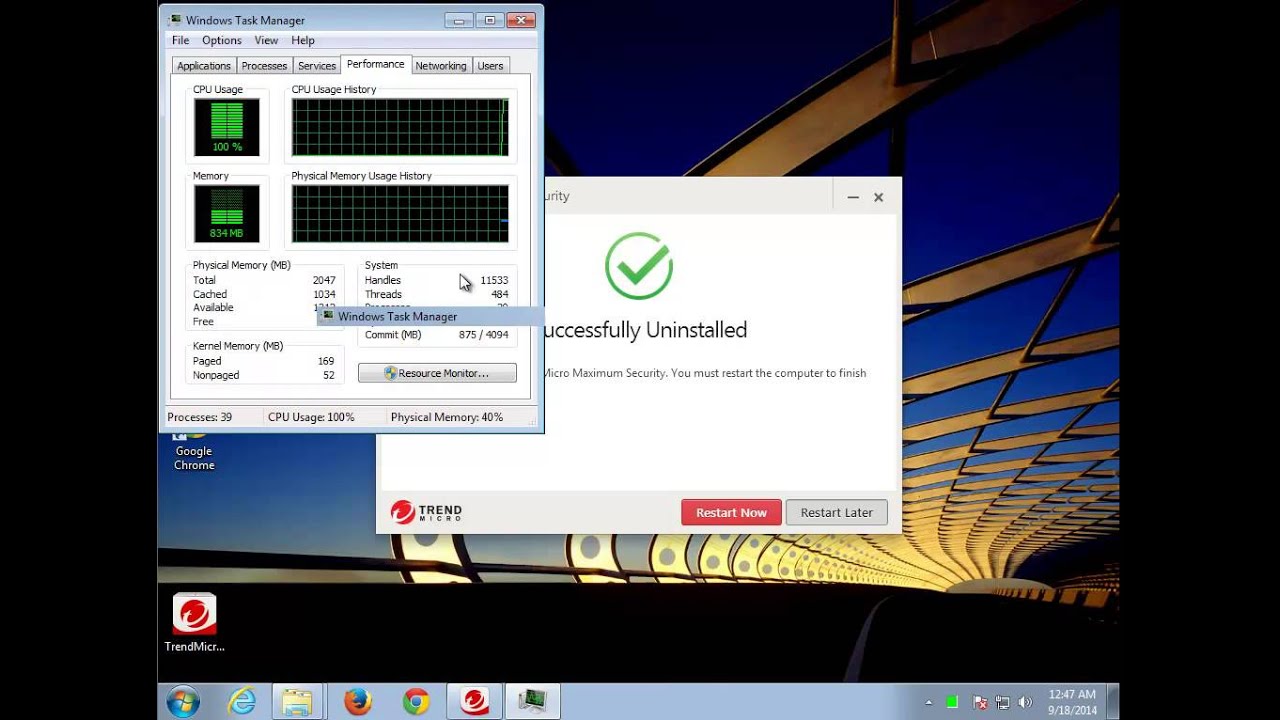Maximize the Windows Task Manager
The width and height of the screenshot is (1280, 720).
[x=490, y=20]
